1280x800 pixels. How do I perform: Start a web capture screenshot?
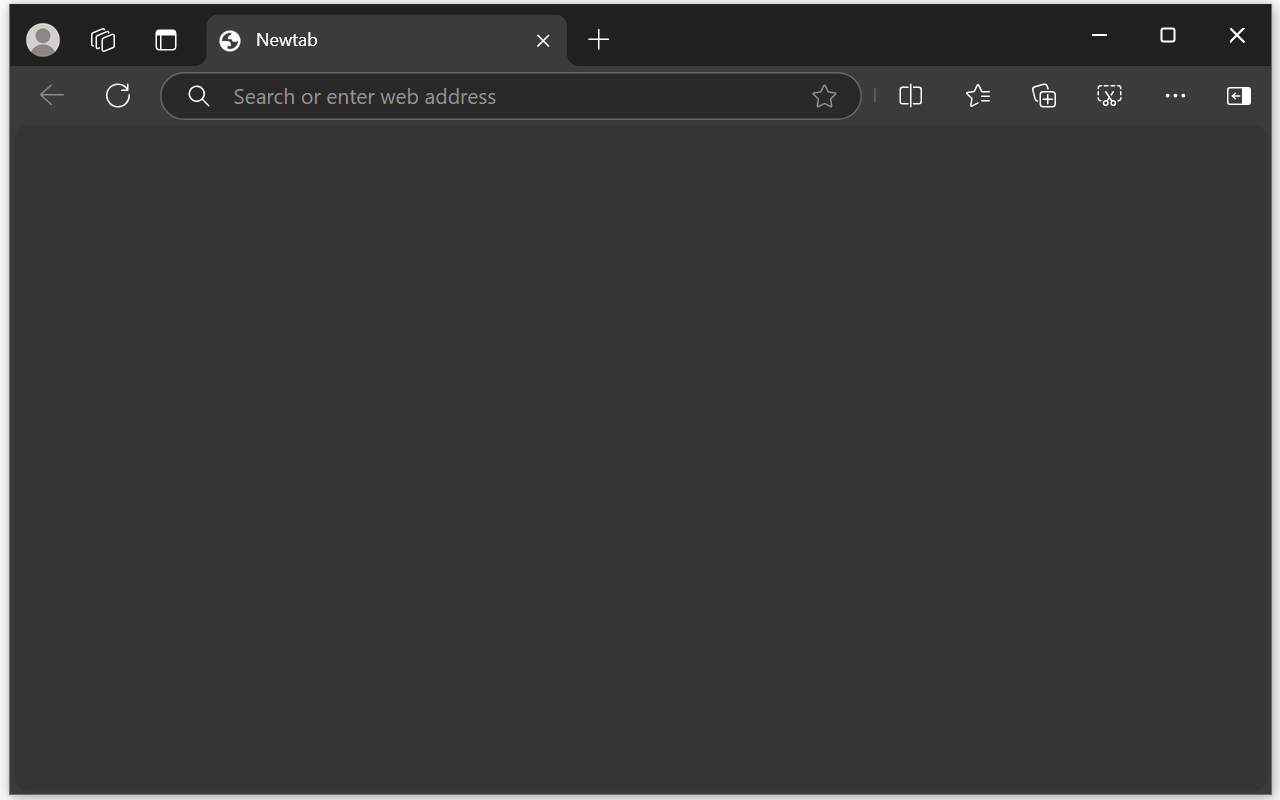tap(1109, 96)
